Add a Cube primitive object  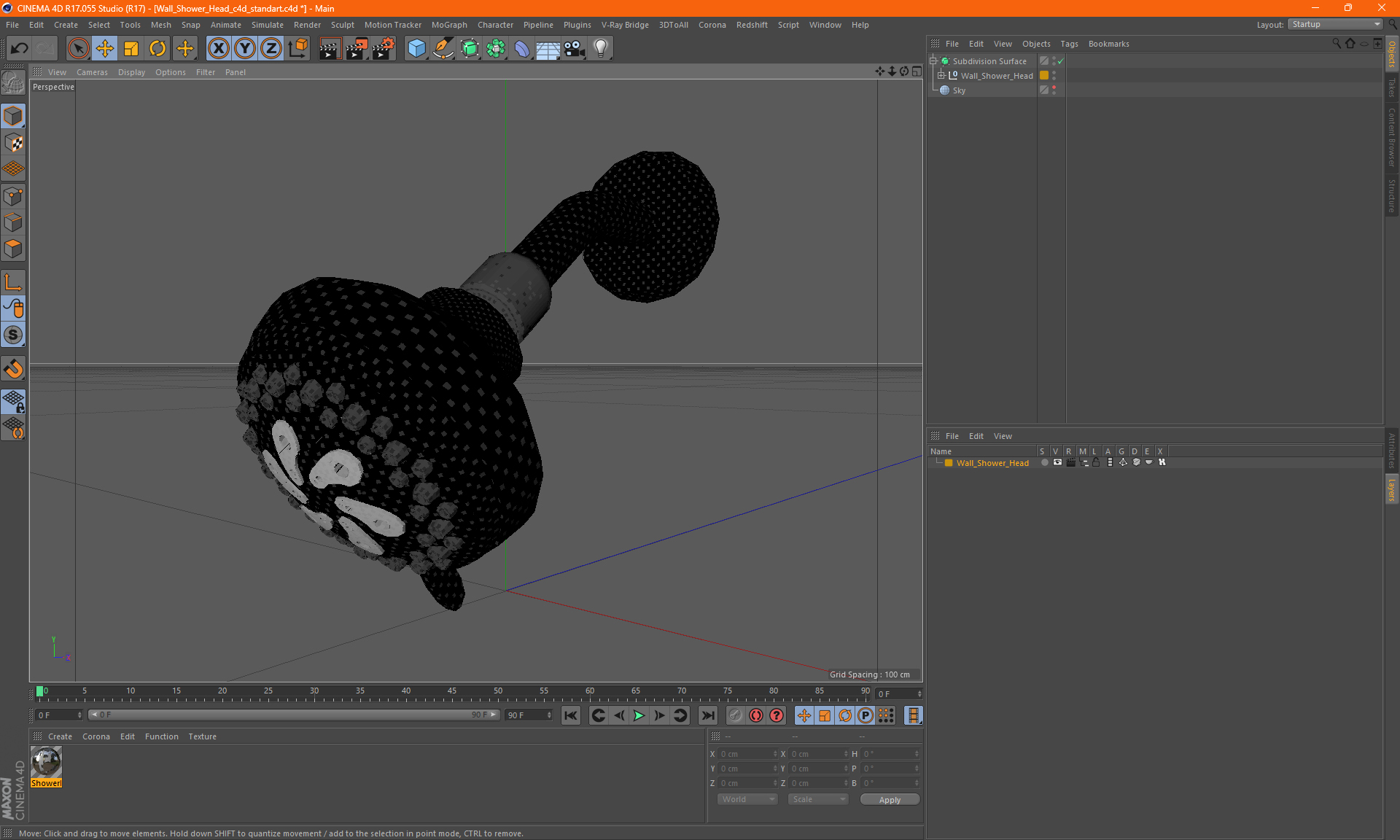click(416, 48)
